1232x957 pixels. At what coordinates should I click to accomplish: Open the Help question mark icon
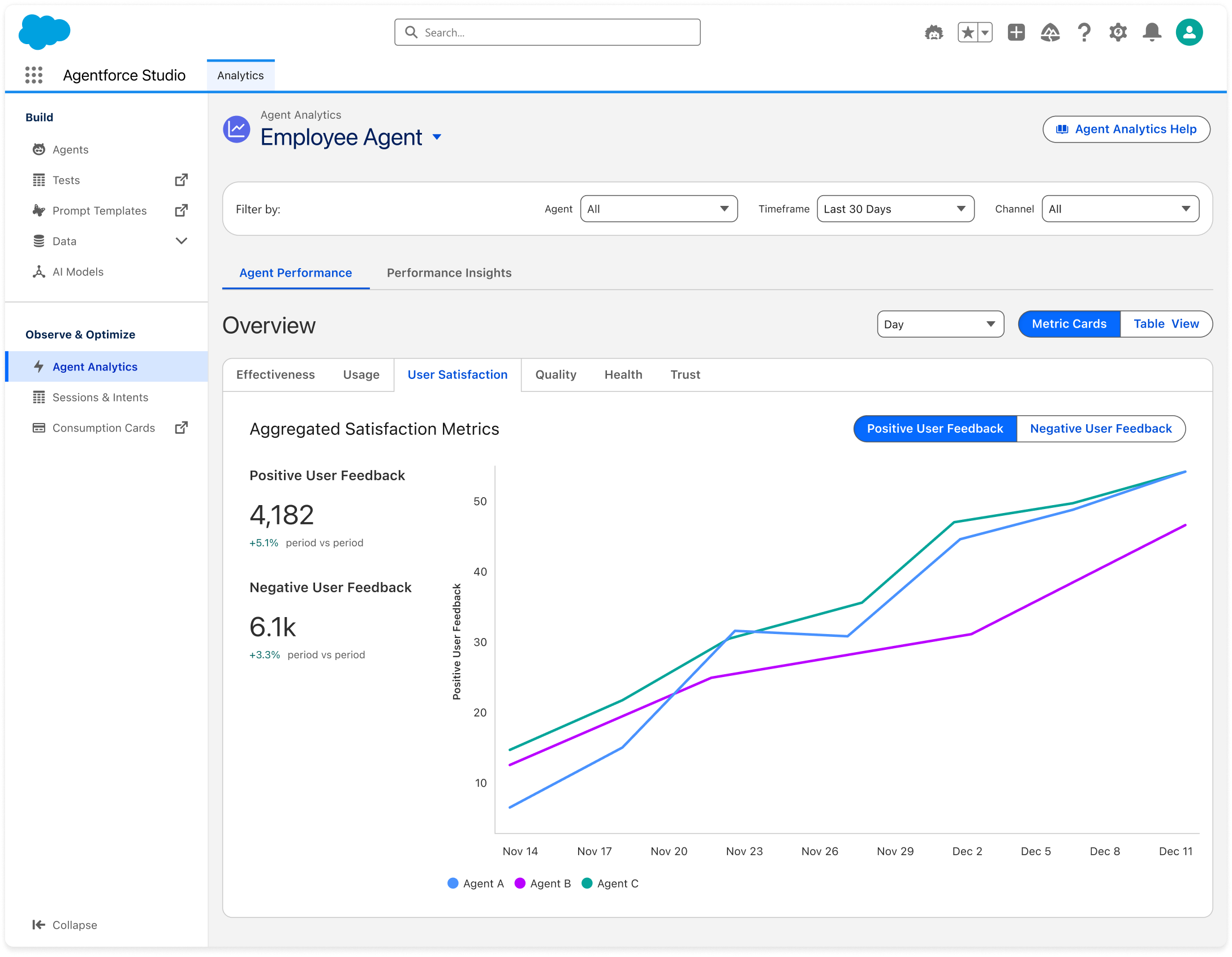coord(1084,32)
